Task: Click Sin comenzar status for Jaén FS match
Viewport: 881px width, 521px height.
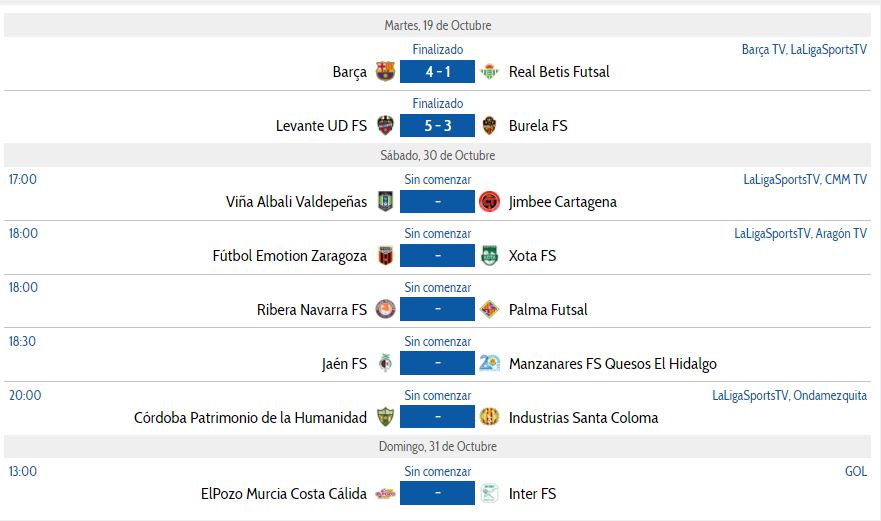Action: coord(437,341)
